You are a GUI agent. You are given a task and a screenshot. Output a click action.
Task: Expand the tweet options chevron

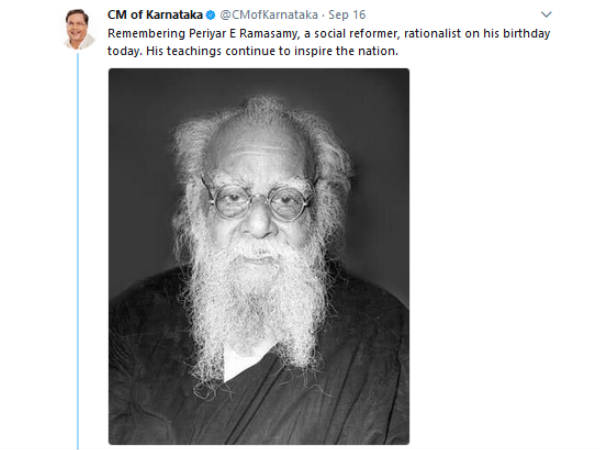(x=546, y=15)
